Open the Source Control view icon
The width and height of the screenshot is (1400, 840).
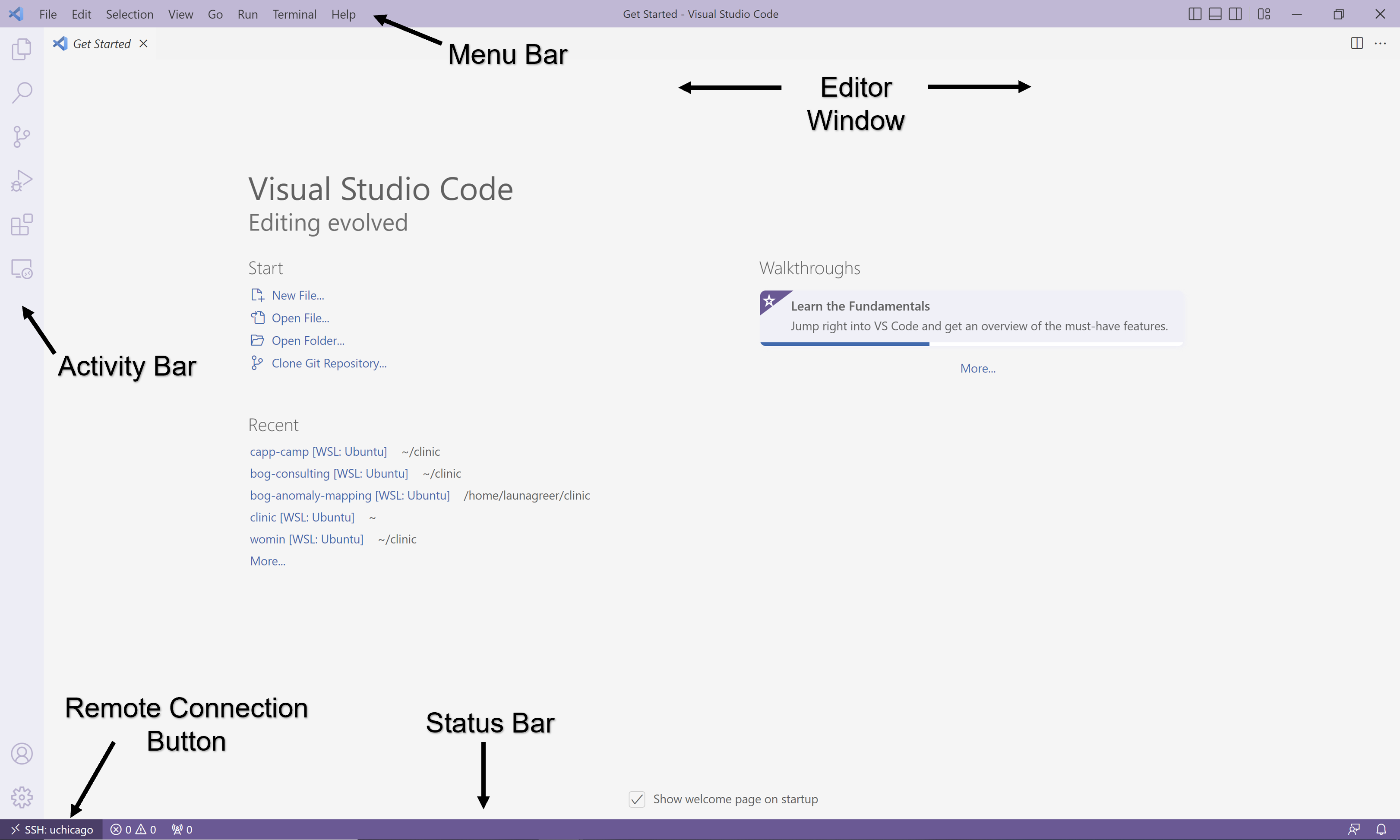click(22, 136)
